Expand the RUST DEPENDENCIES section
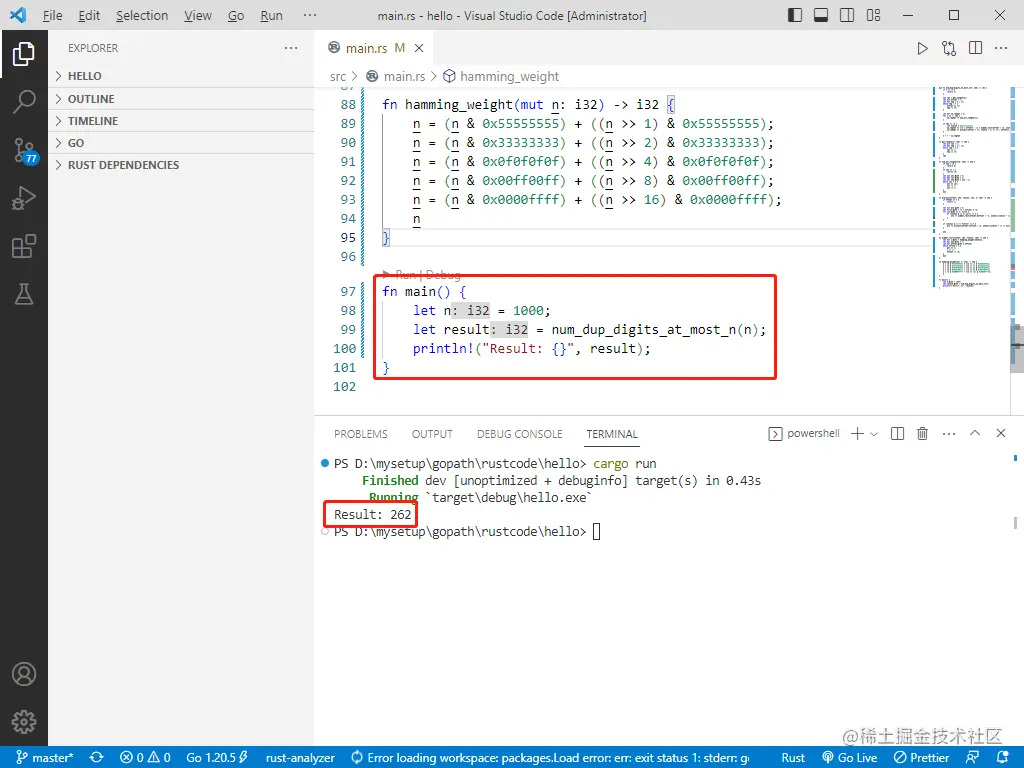1024x768 pixels. click(x=181, y=165)
